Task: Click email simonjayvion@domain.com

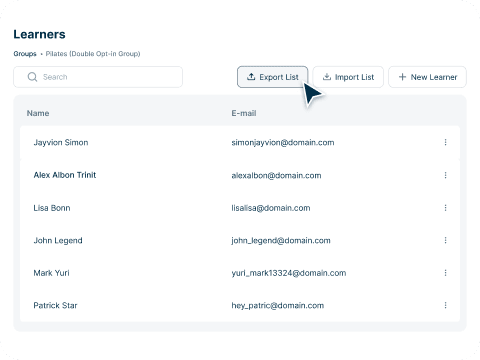Action: pos(283,143)
